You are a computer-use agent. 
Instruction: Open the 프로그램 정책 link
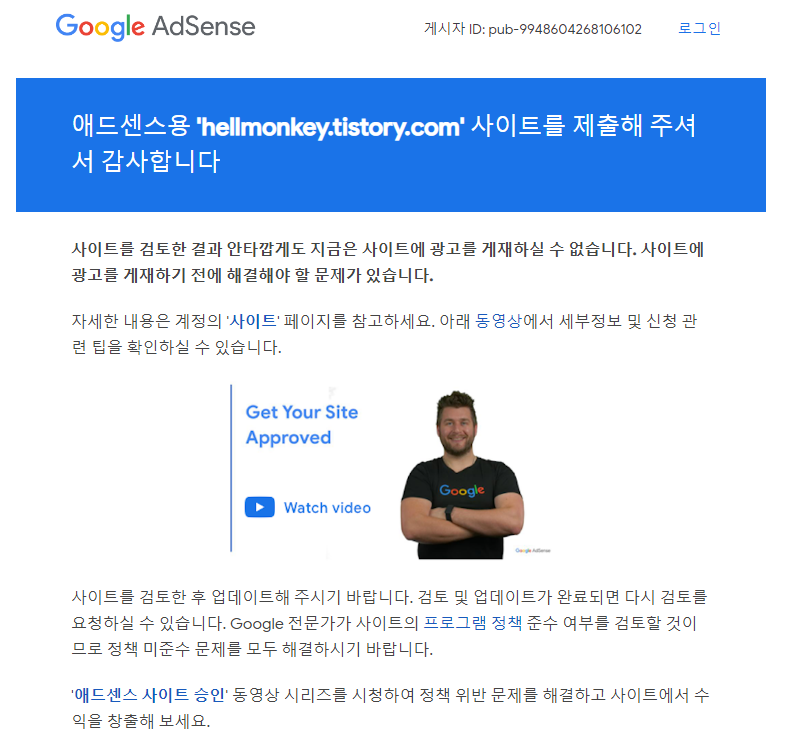click(472, 623)
